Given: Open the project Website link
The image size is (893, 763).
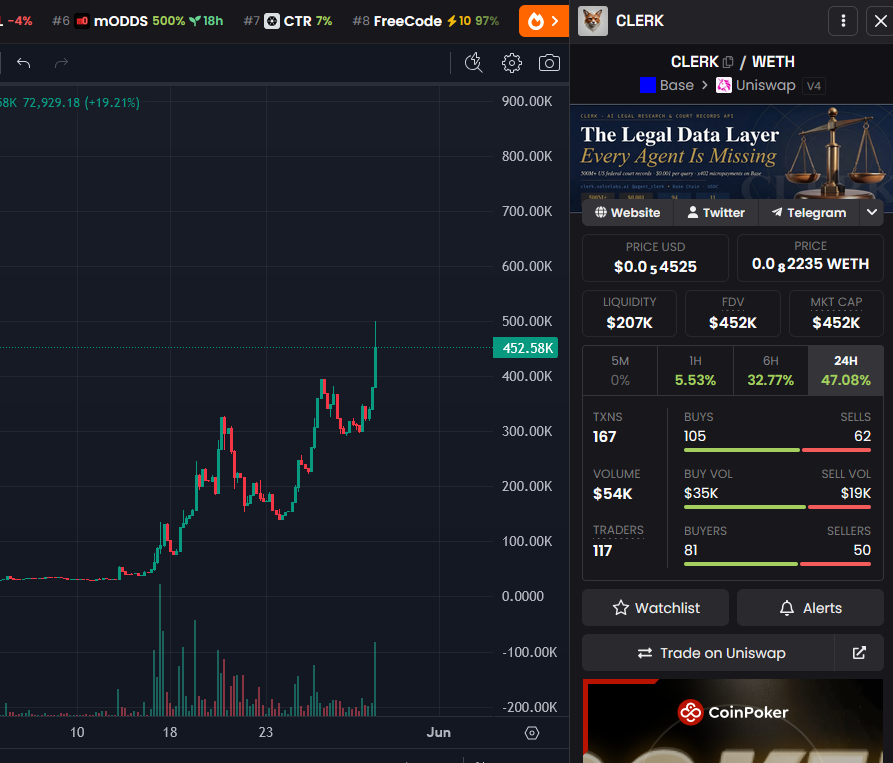Looking at the screenshot, I should point(628,212).
